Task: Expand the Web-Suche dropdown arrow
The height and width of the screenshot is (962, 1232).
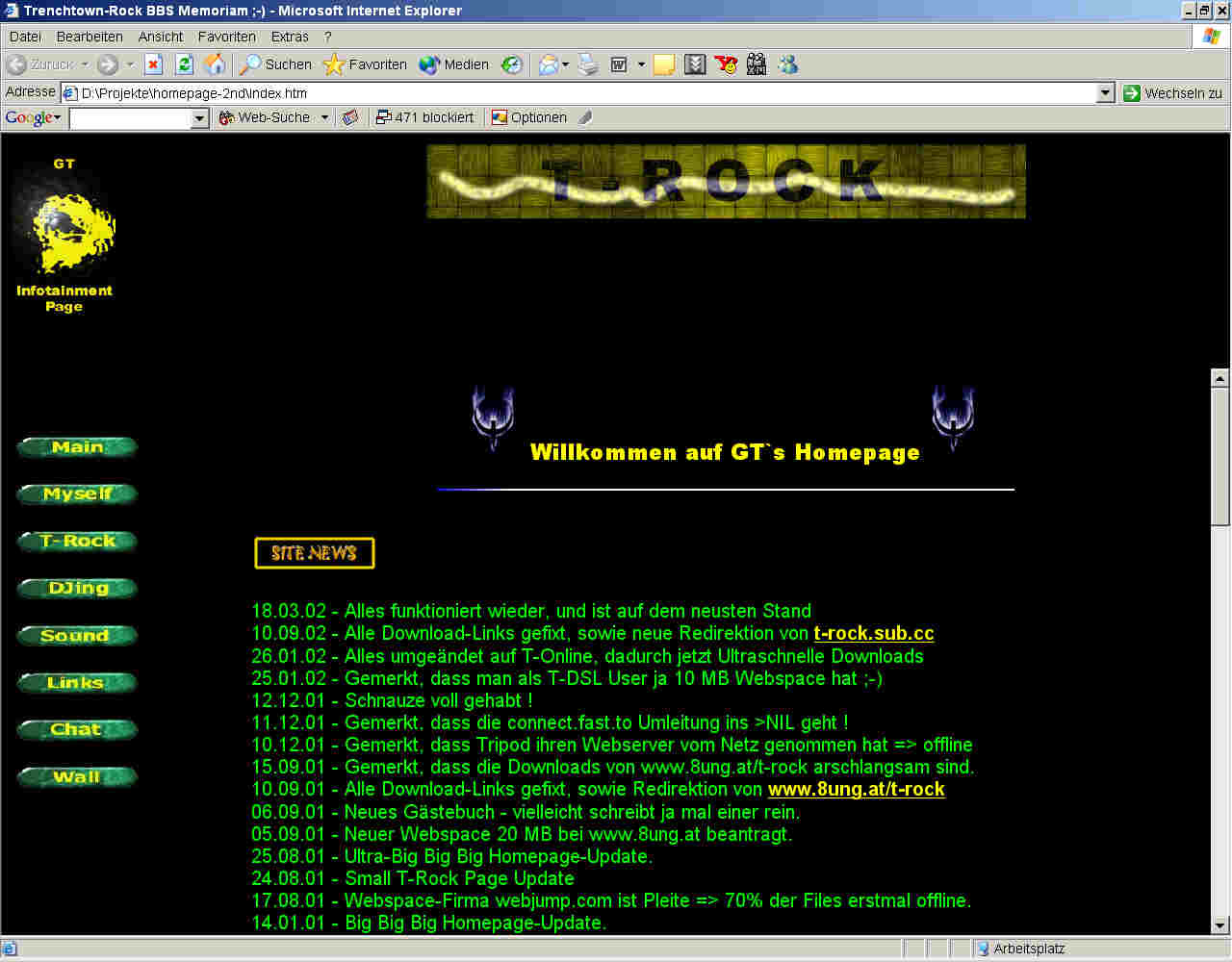Action: pyautogui.click(x=324, y=117)
